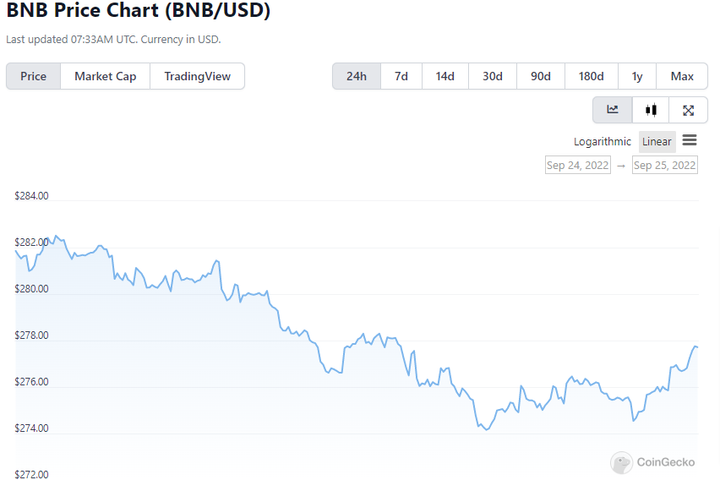Select the Market Cap tab
Viewport: 720px width, 480px height.
105,76
